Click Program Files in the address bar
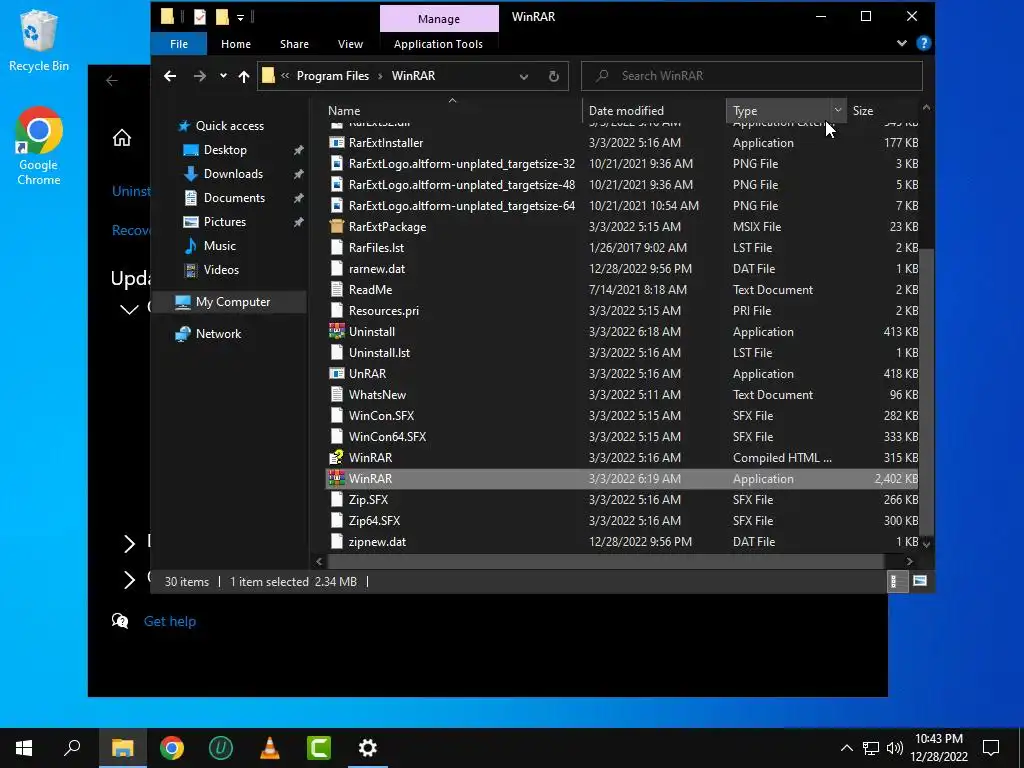 [332, 76]
